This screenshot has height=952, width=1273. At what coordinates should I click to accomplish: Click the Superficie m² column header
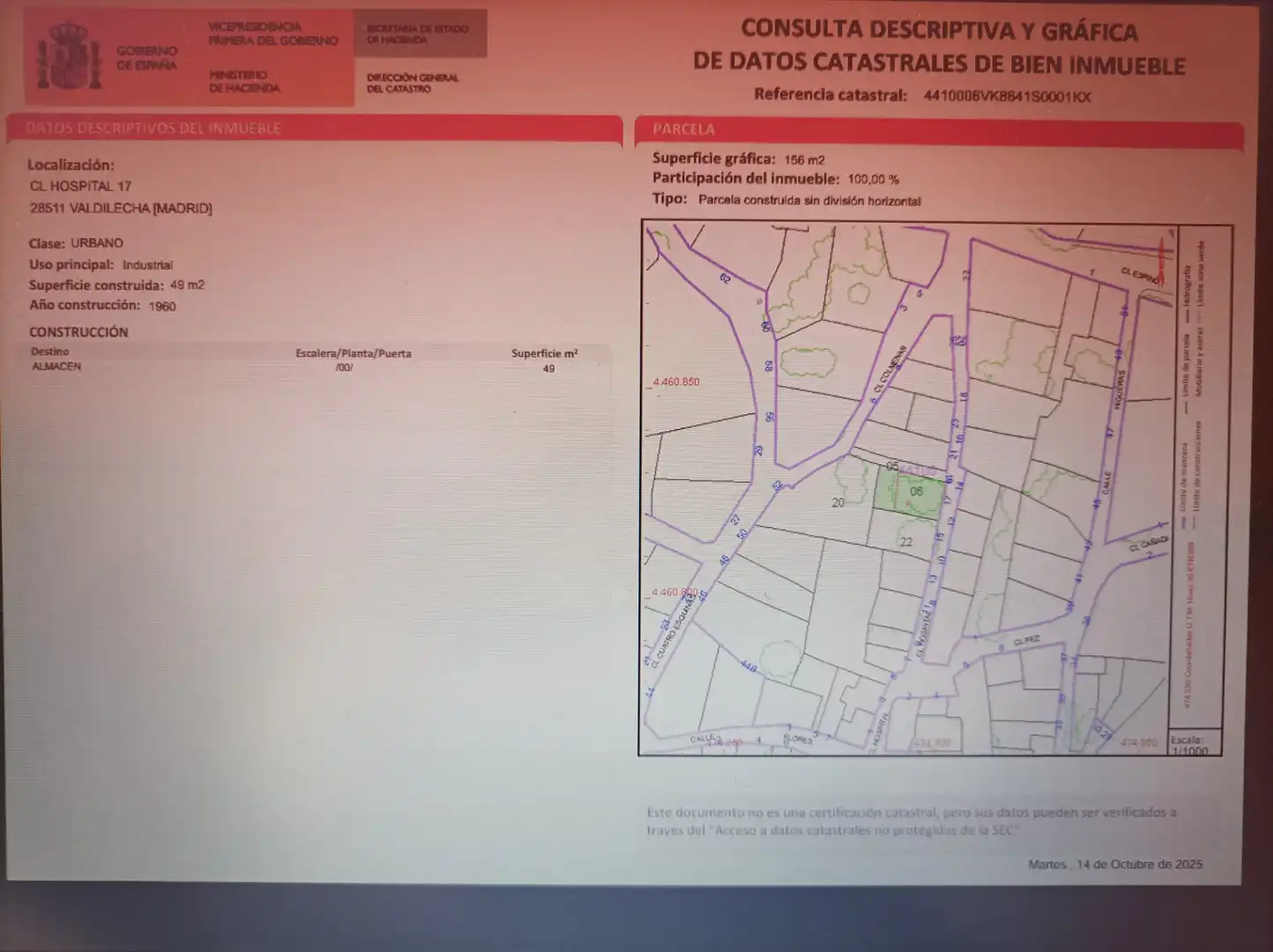point(545,353)
